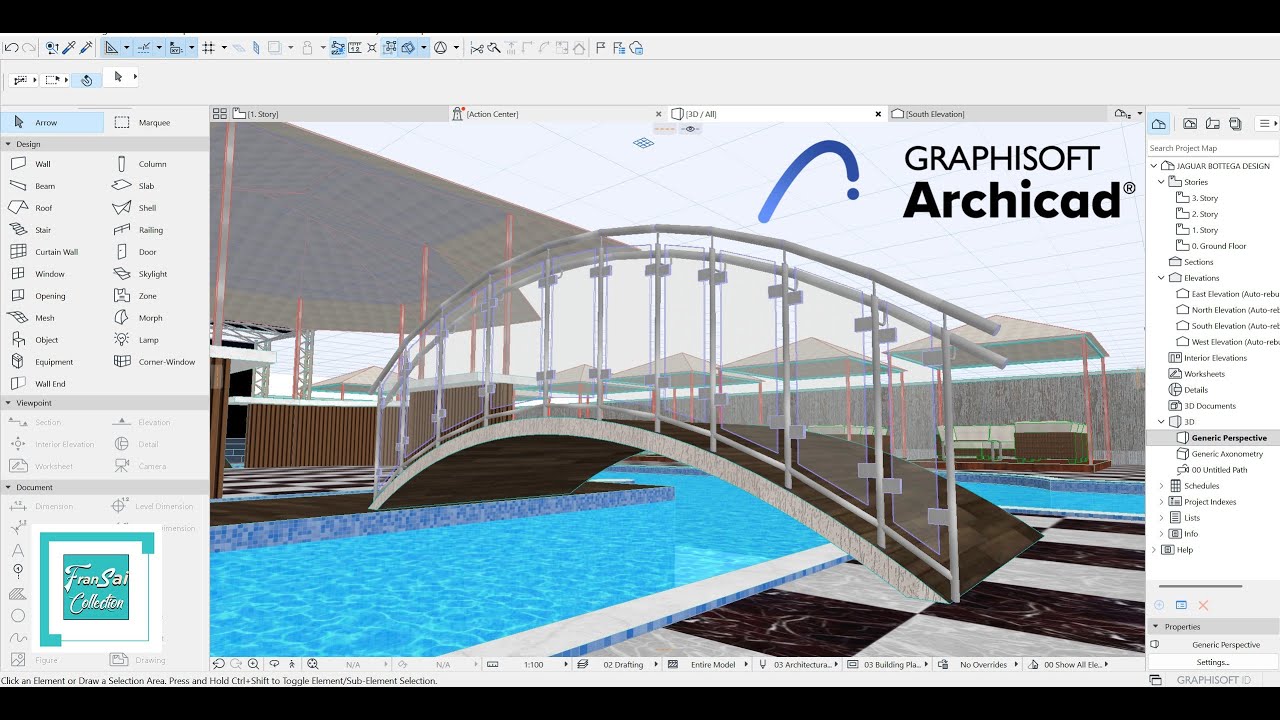Click the Project Map navigator icon
This screenshot has width=1280, height=720.
(x=1158, y=124)
